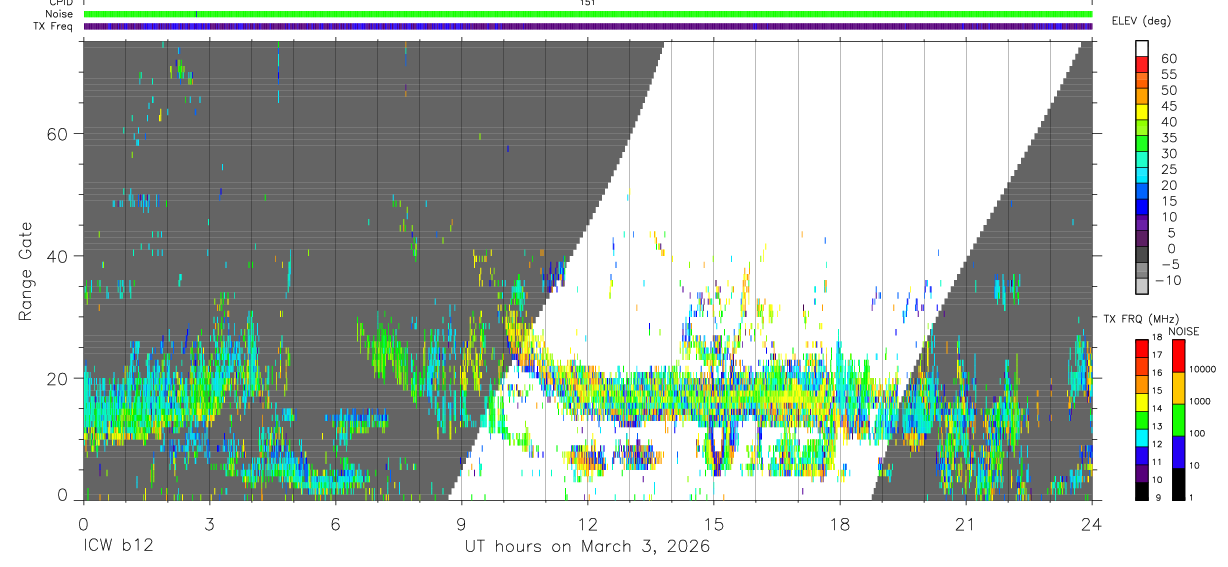
Task: Click the ELEV legend value '55'
Action: click(x=1168, y=74)
